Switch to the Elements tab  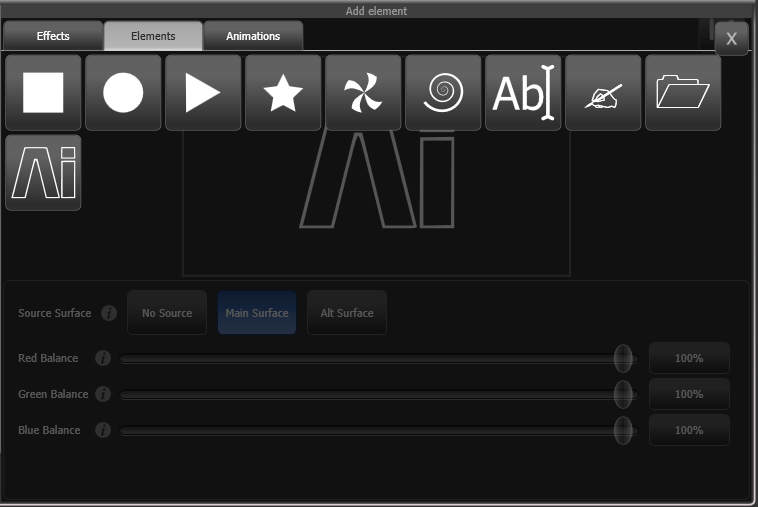[x=153, y=36]
